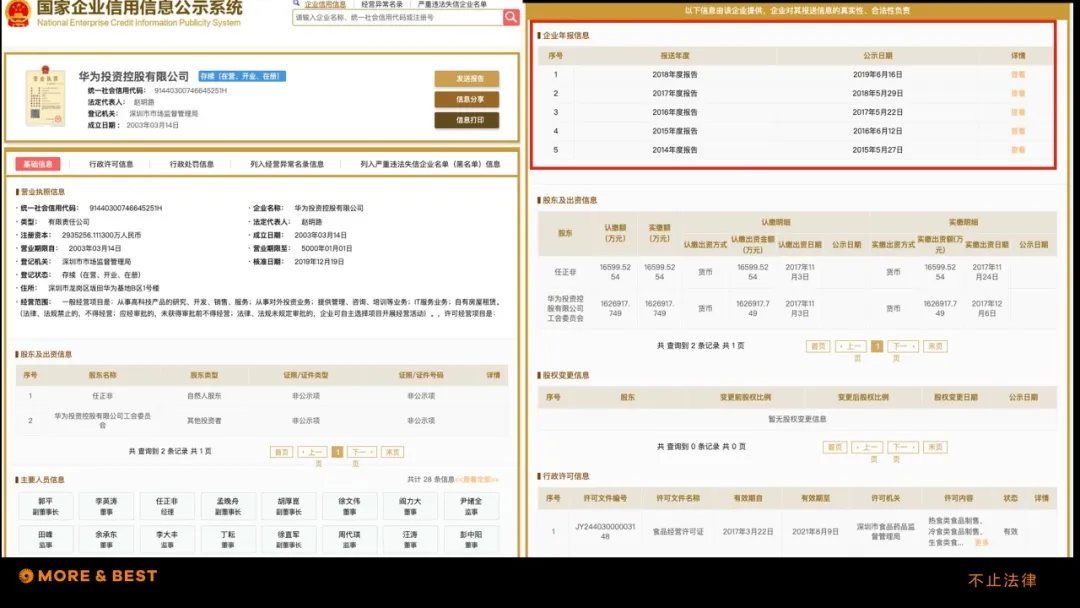Click the 信息分享 button
Image resolution: width=1080 pixels, height=608 pixels.
[467, 99]
